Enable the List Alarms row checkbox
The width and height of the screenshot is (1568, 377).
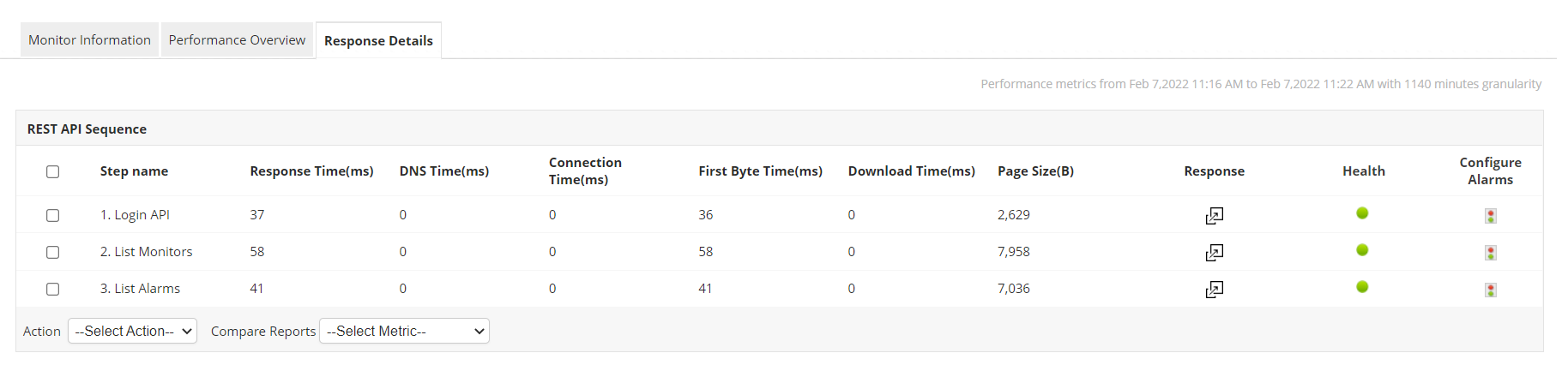click(x=53, y=289)
